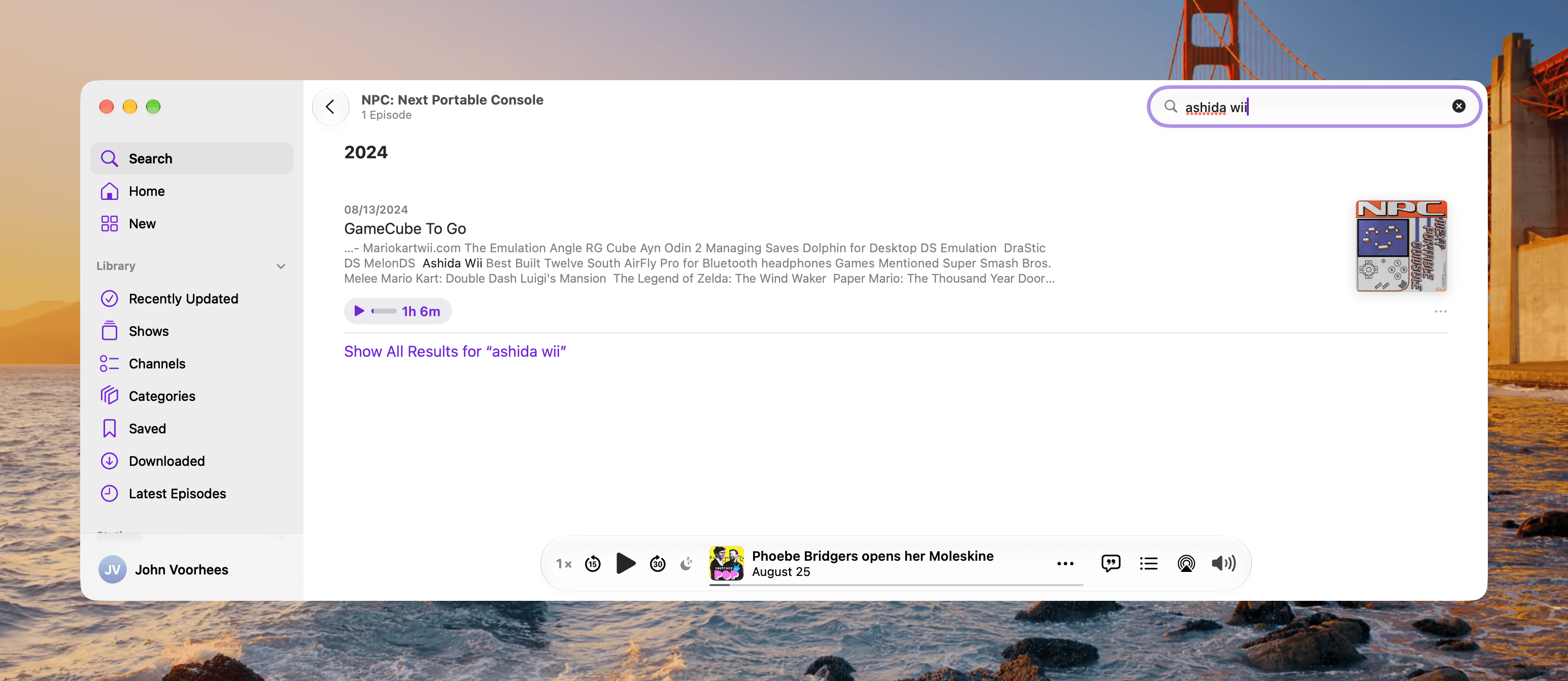Click the episode progress bar in play pill
Viewport: 1568px width, 681px height.
[384, 311]
